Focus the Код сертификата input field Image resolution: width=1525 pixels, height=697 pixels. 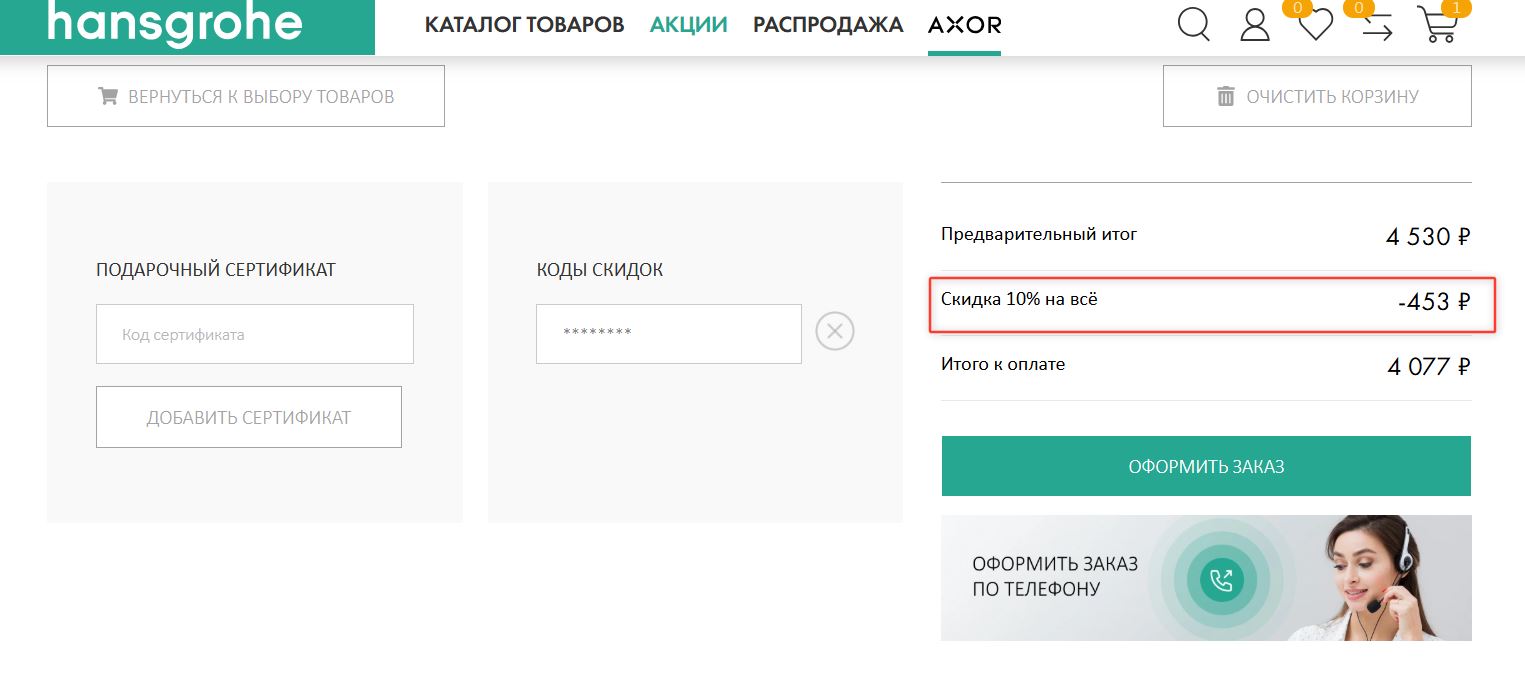tap(254, 334)
